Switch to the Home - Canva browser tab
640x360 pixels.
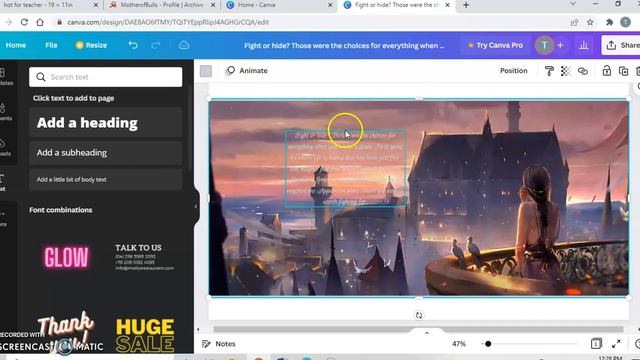point(256,5)
